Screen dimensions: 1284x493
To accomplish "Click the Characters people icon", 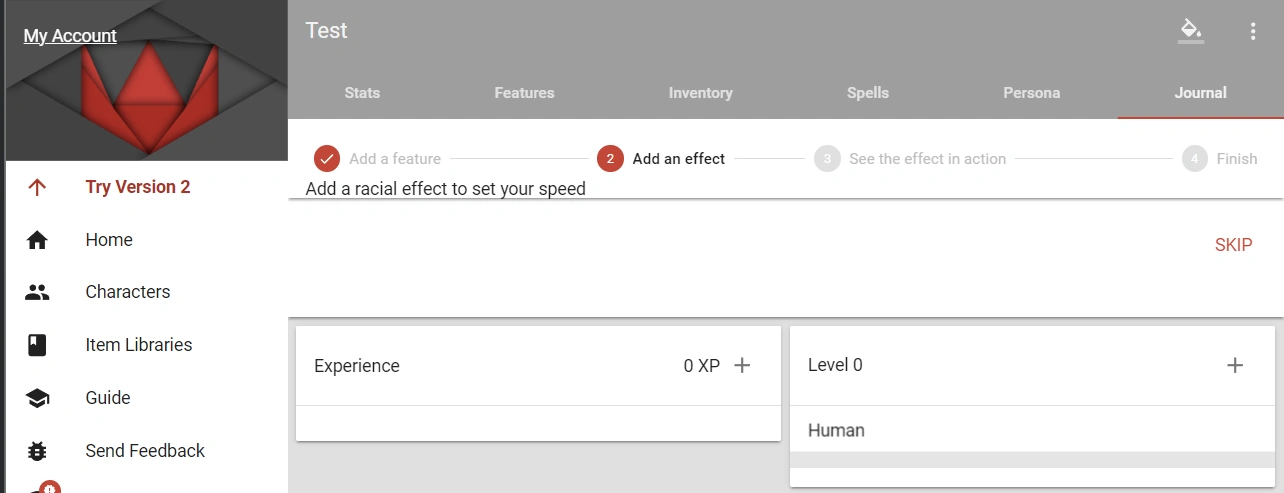I will 37,292.
